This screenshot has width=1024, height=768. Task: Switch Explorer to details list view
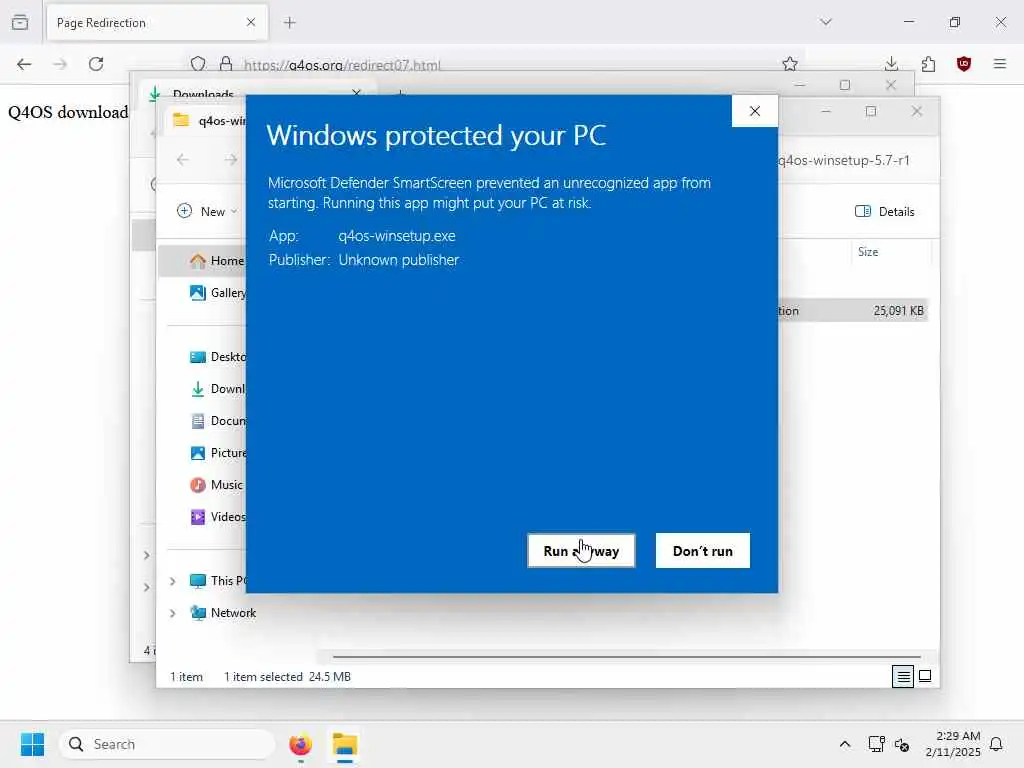tap(903, 677)
